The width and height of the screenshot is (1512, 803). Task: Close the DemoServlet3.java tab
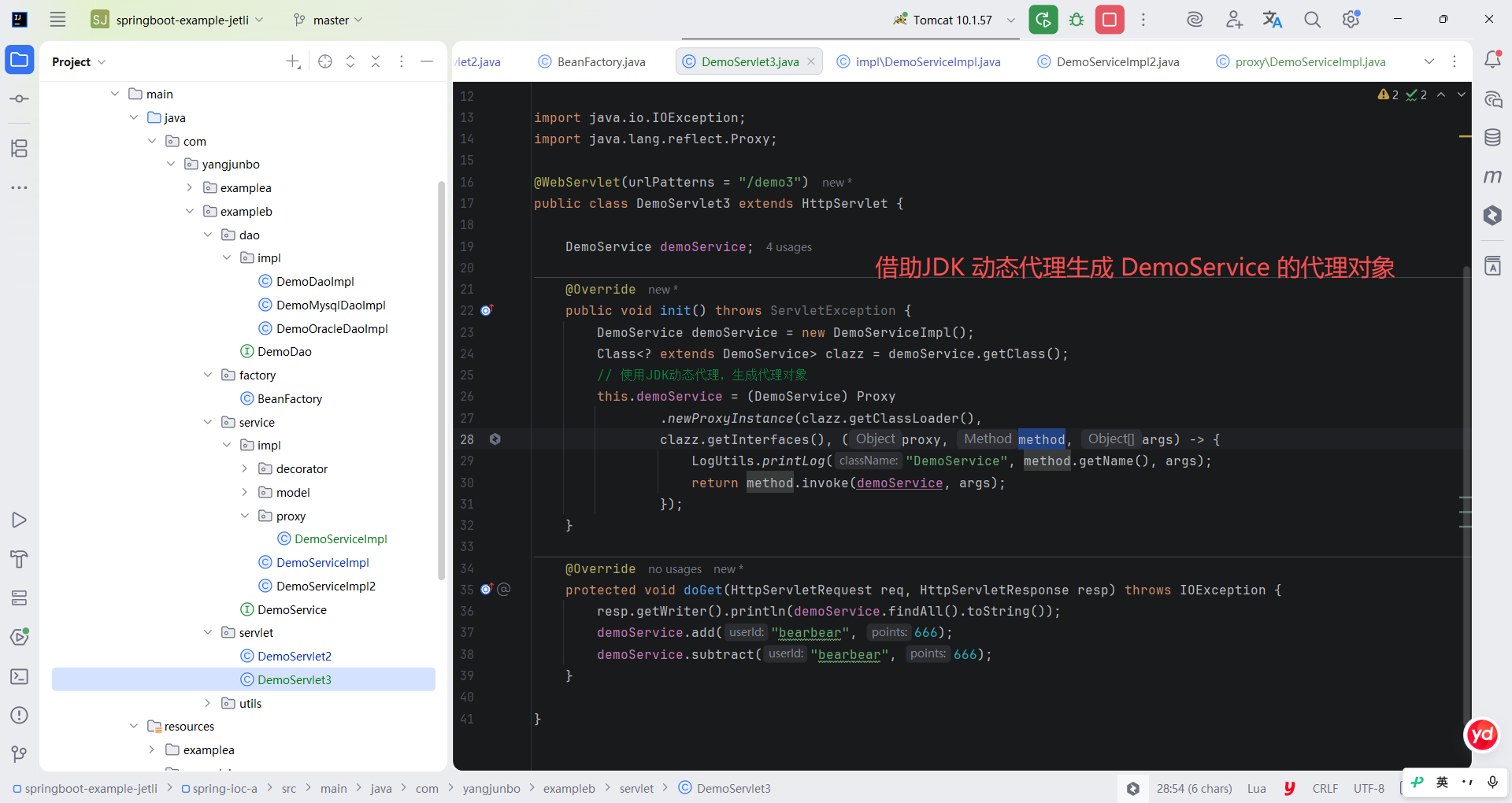pos(811,61)
